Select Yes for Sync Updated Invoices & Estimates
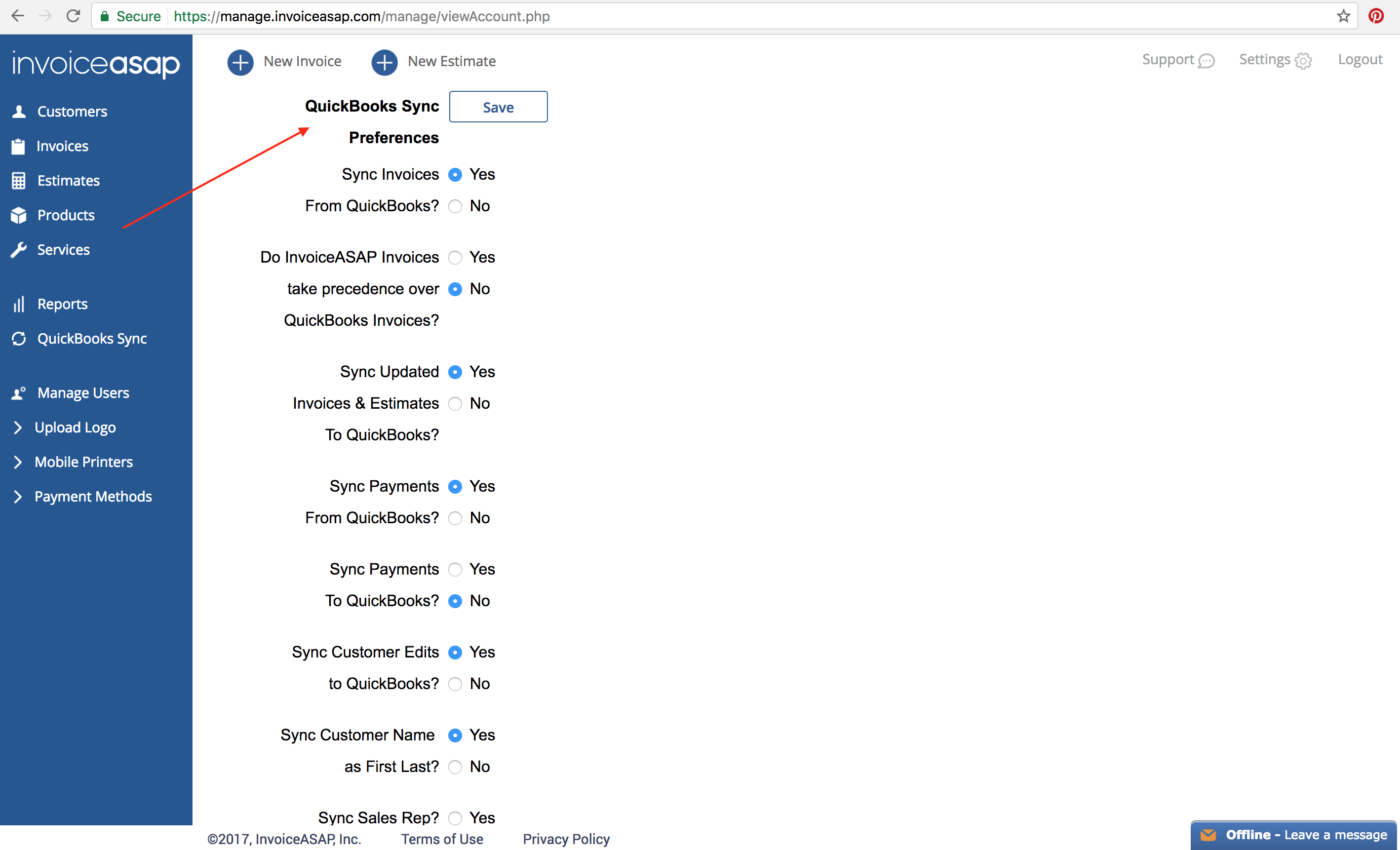 point(455,372)
